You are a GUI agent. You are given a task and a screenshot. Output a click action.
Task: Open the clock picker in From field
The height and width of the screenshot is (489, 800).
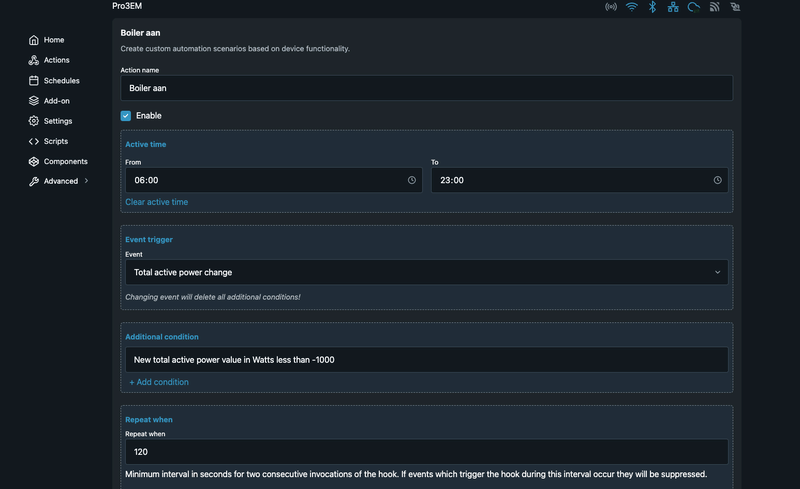click(x=412, y=180)
